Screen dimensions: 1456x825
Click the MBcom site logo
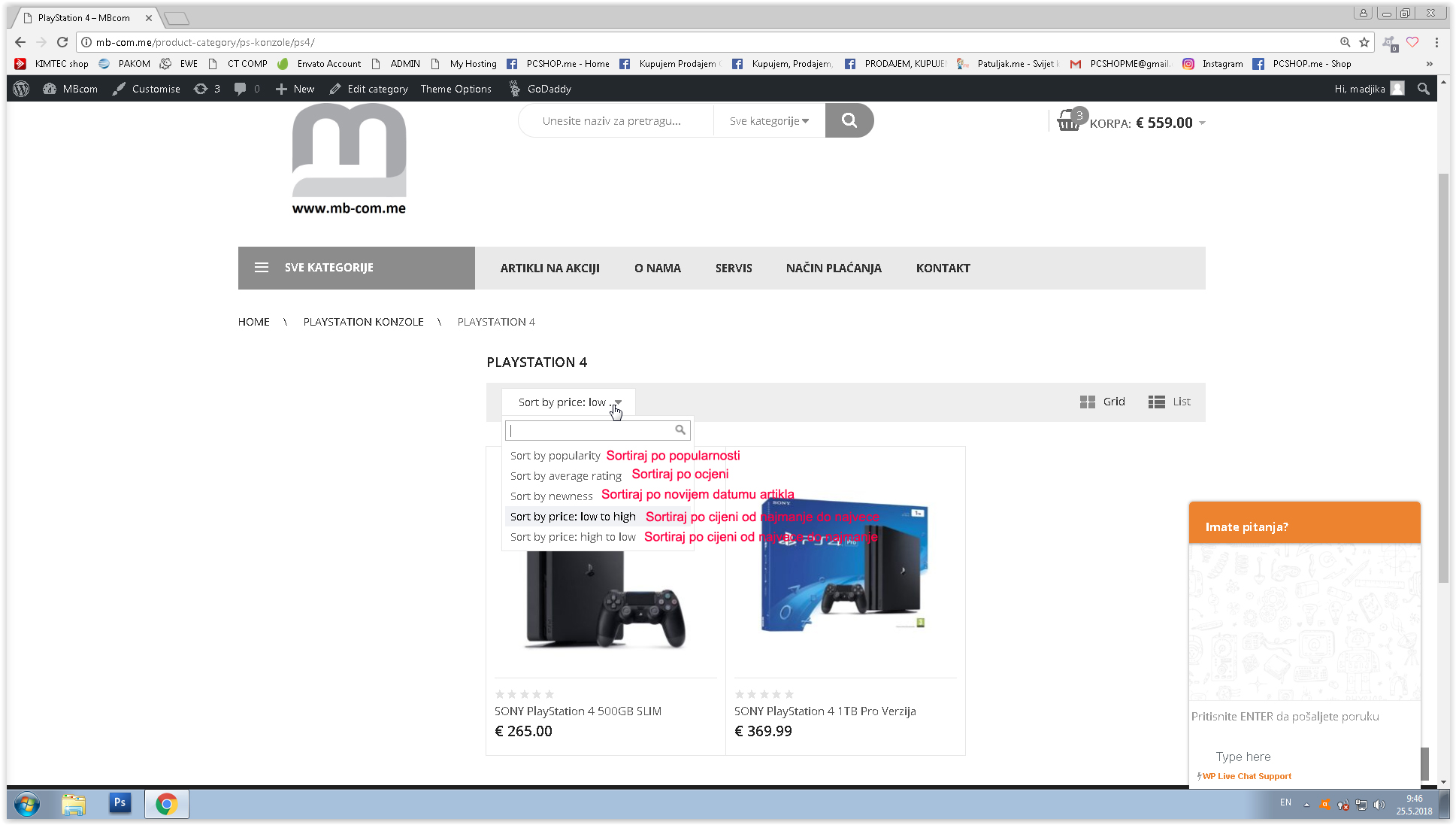click(349, 159)
